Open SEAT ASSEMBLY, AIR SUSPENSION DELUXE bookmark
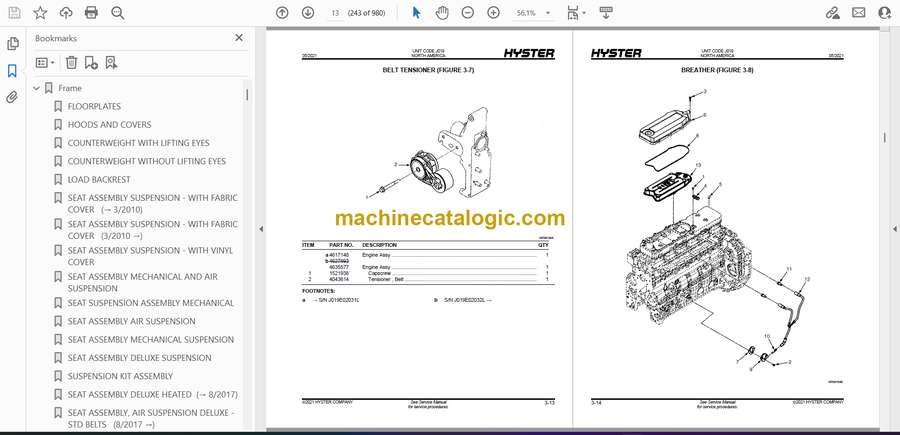The image size is (900, 435). 152,418
